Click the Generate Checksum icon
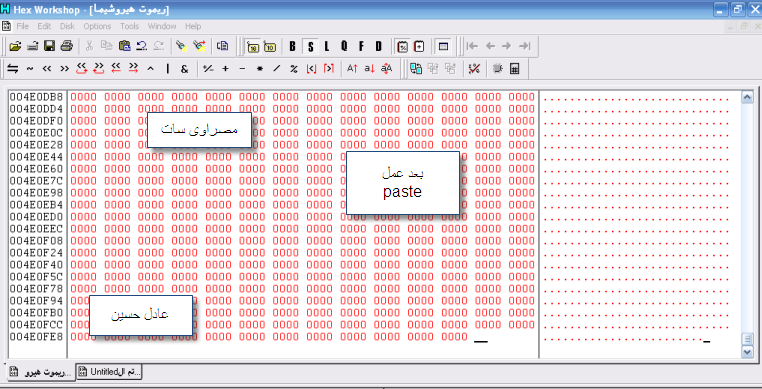This screenshot has width=762, height=389. tap(474, 69)
